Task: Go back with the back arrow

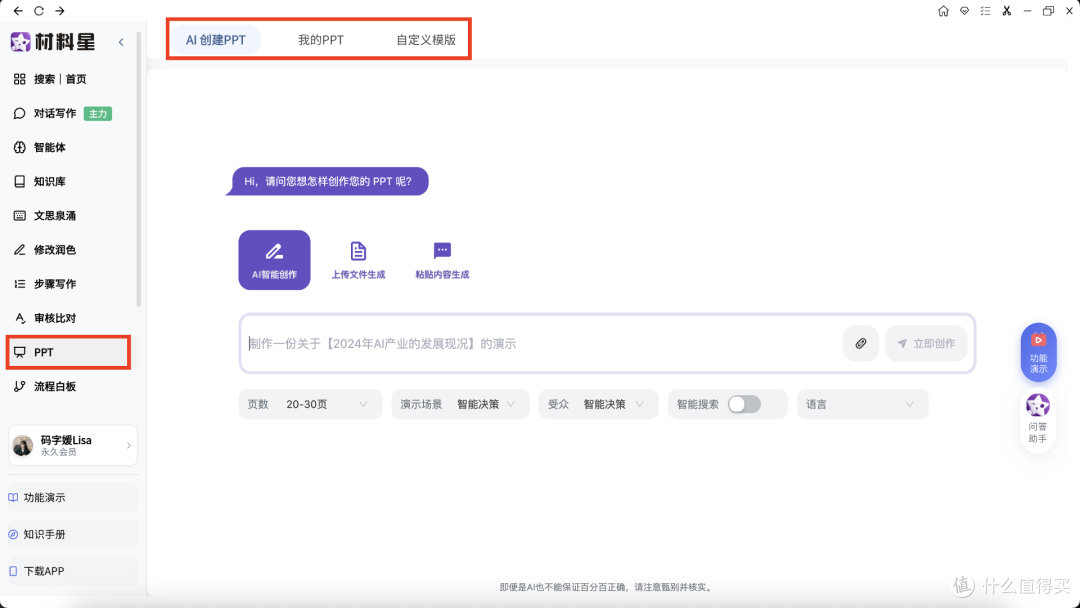Action: [x=18, y=11]
